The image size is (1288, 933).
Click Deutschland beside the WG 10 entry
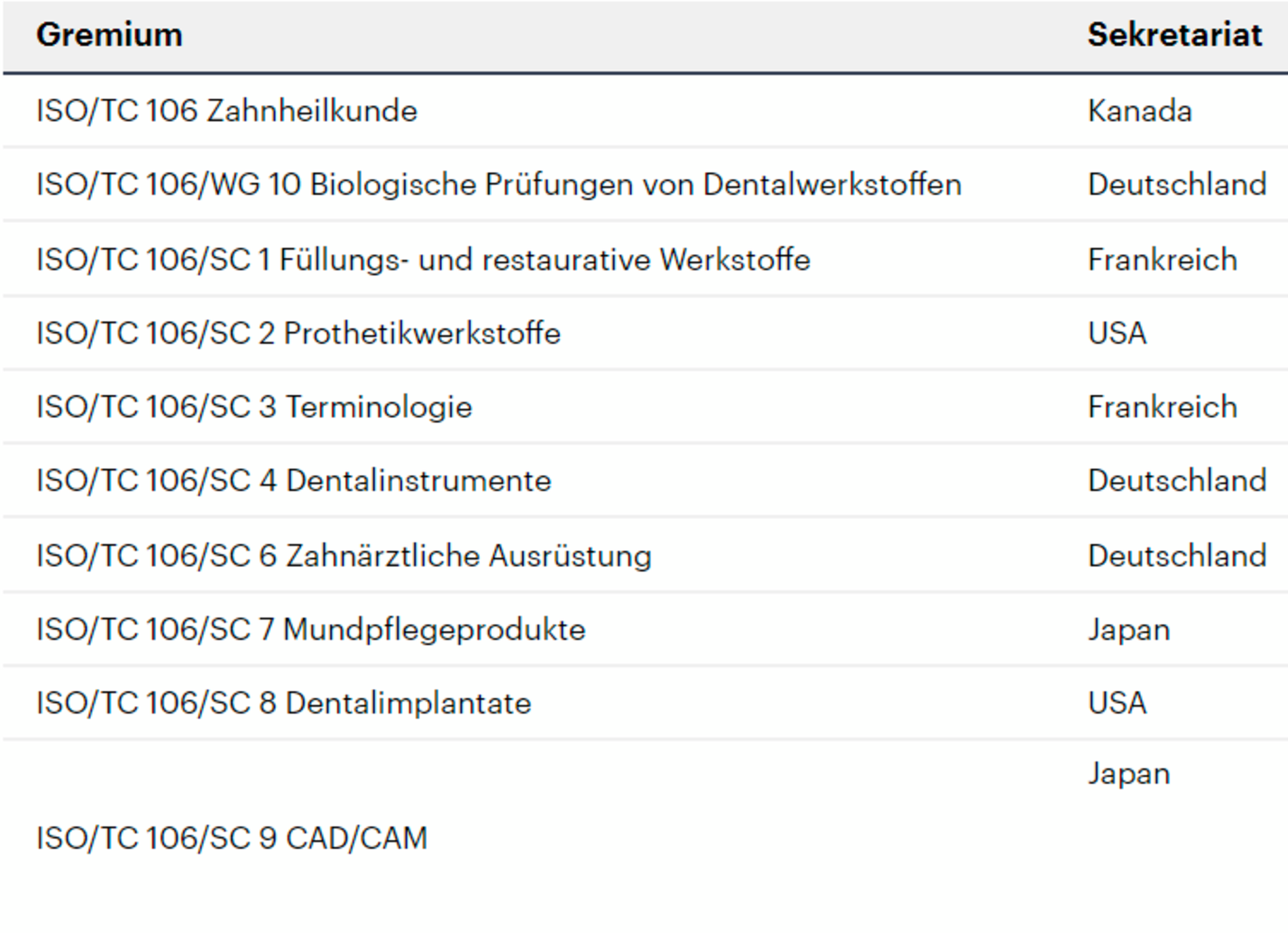point(1177,184)
